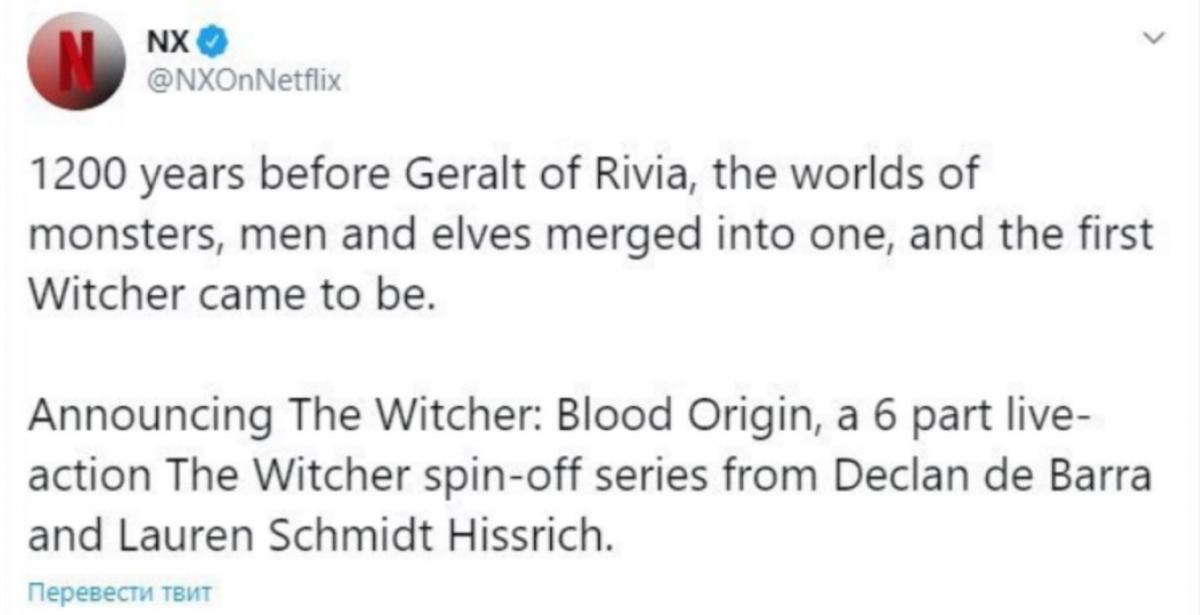
Task: Open the tweet options chevron menu
Action: coord(1154,40)
